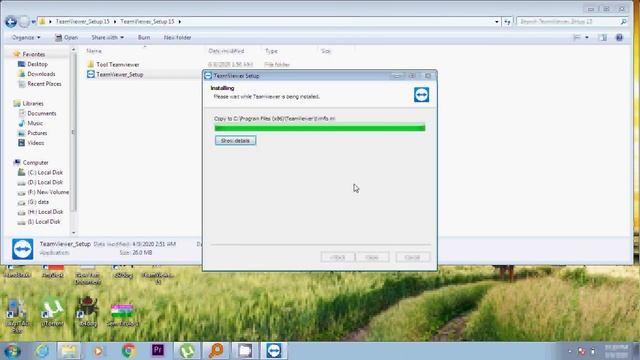Click the green installation progress bar
This screenshot has width=640, height=360.
point(320,128)
